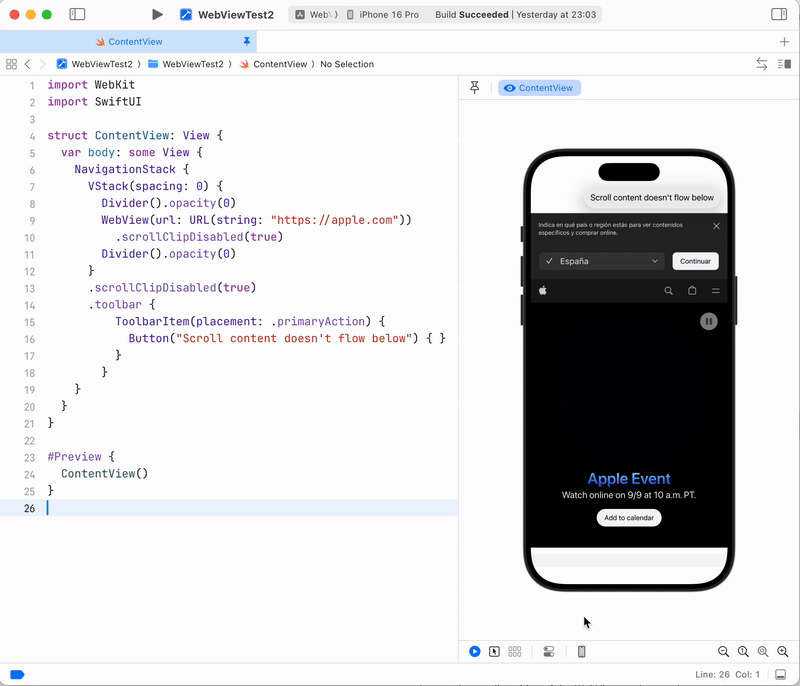The height and width of the screenshot is (686, 800).
Task: Choose the iPhone 16 Pro destination
Action: pyautogui.click(x=383, y=15)
